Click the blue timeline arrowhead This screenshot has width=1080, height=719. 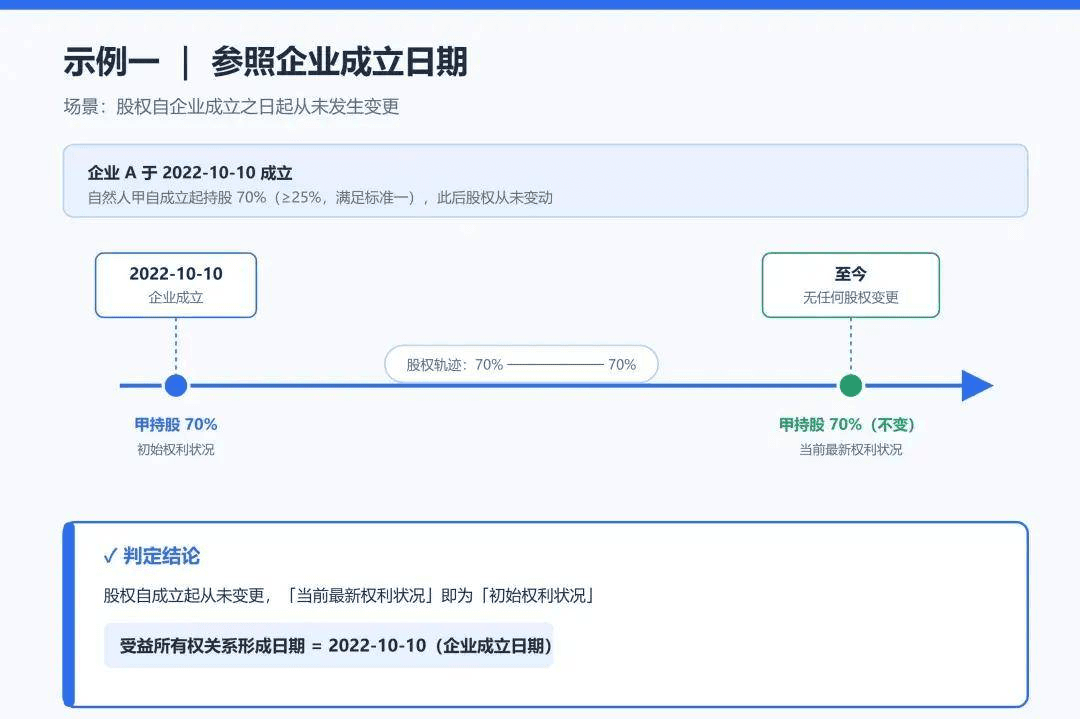(x=977, y=386)
